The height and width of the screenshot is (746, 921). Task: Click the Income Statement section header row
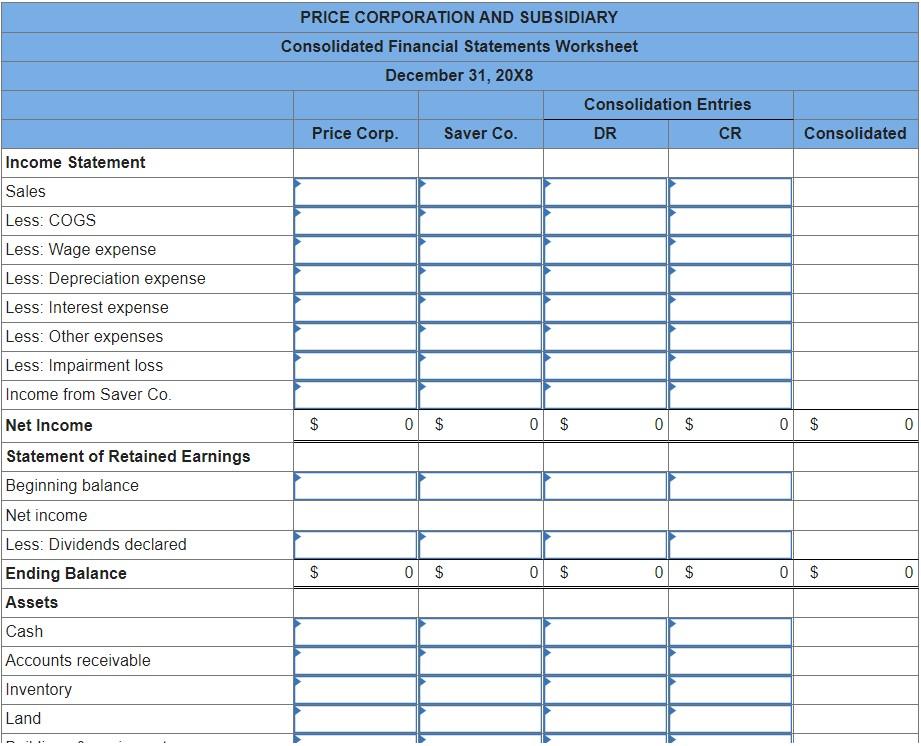click(70, 162)
